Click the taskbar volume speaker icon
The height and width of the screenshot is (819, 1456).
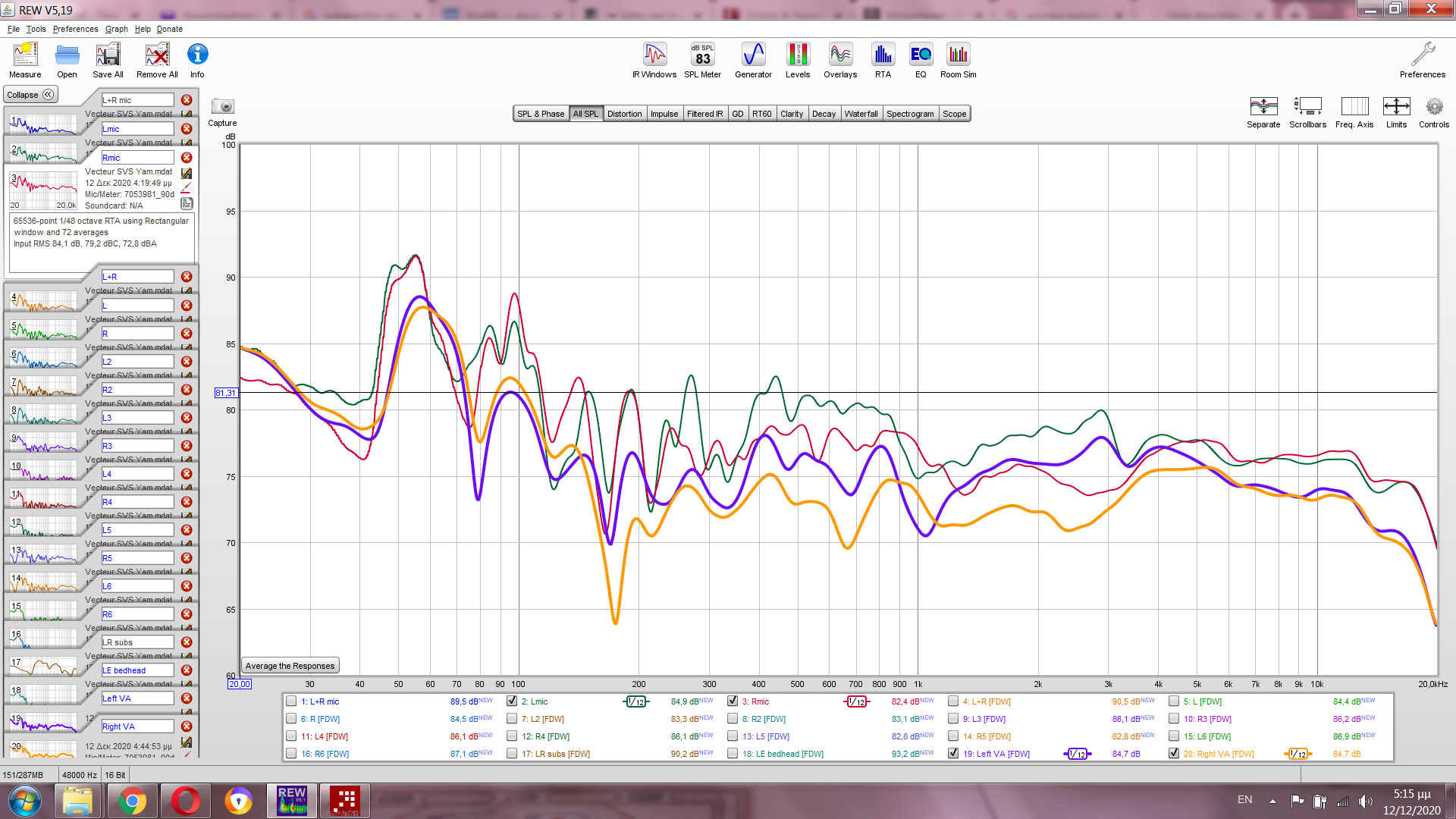click(x=1365, y=801)
